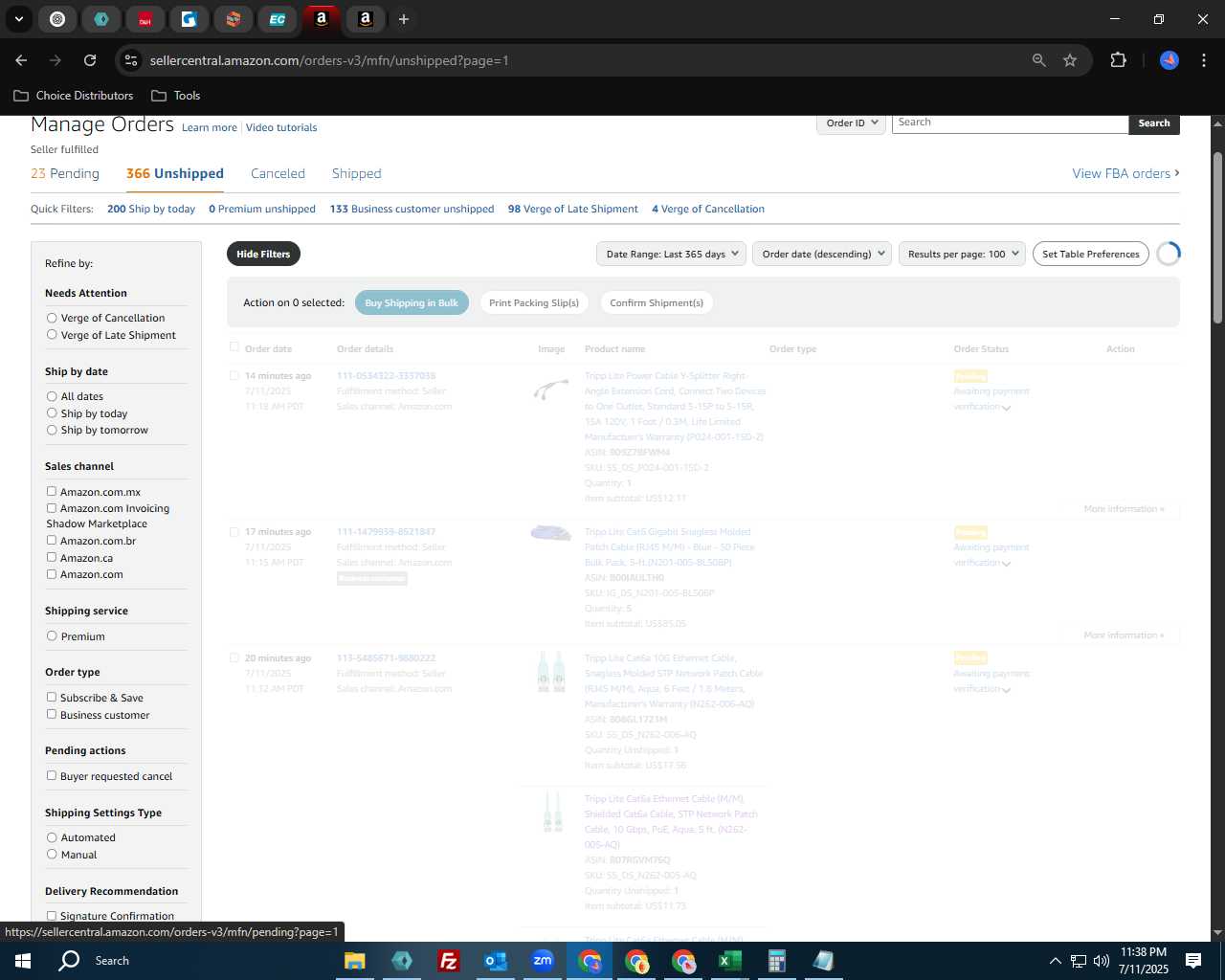
Task: Open the tab search dropdown arrow
Action: (x=19, y=19)
